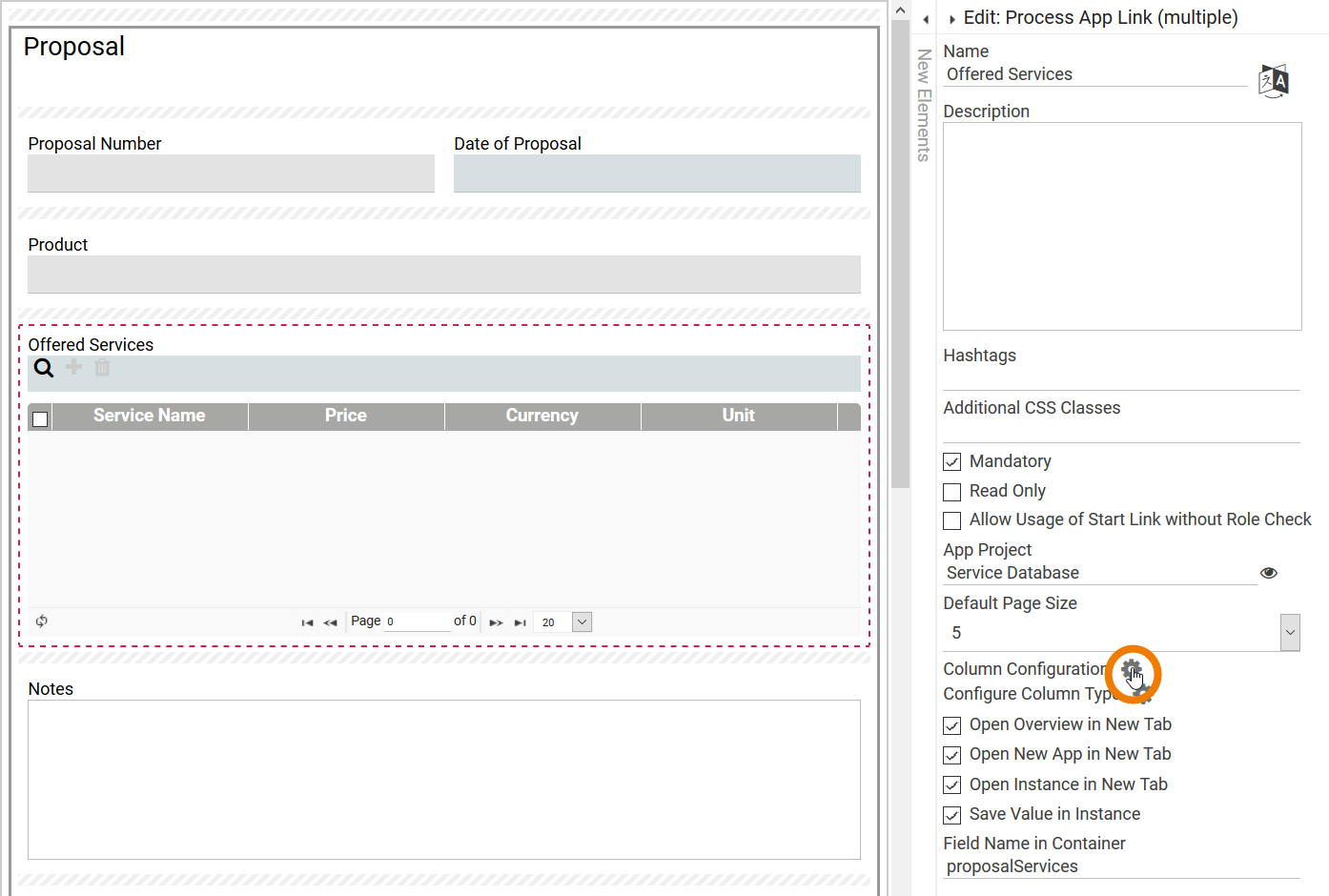Refresh the Offered Services table
The height and width of the screenshot is (896, 1329).
41,621
